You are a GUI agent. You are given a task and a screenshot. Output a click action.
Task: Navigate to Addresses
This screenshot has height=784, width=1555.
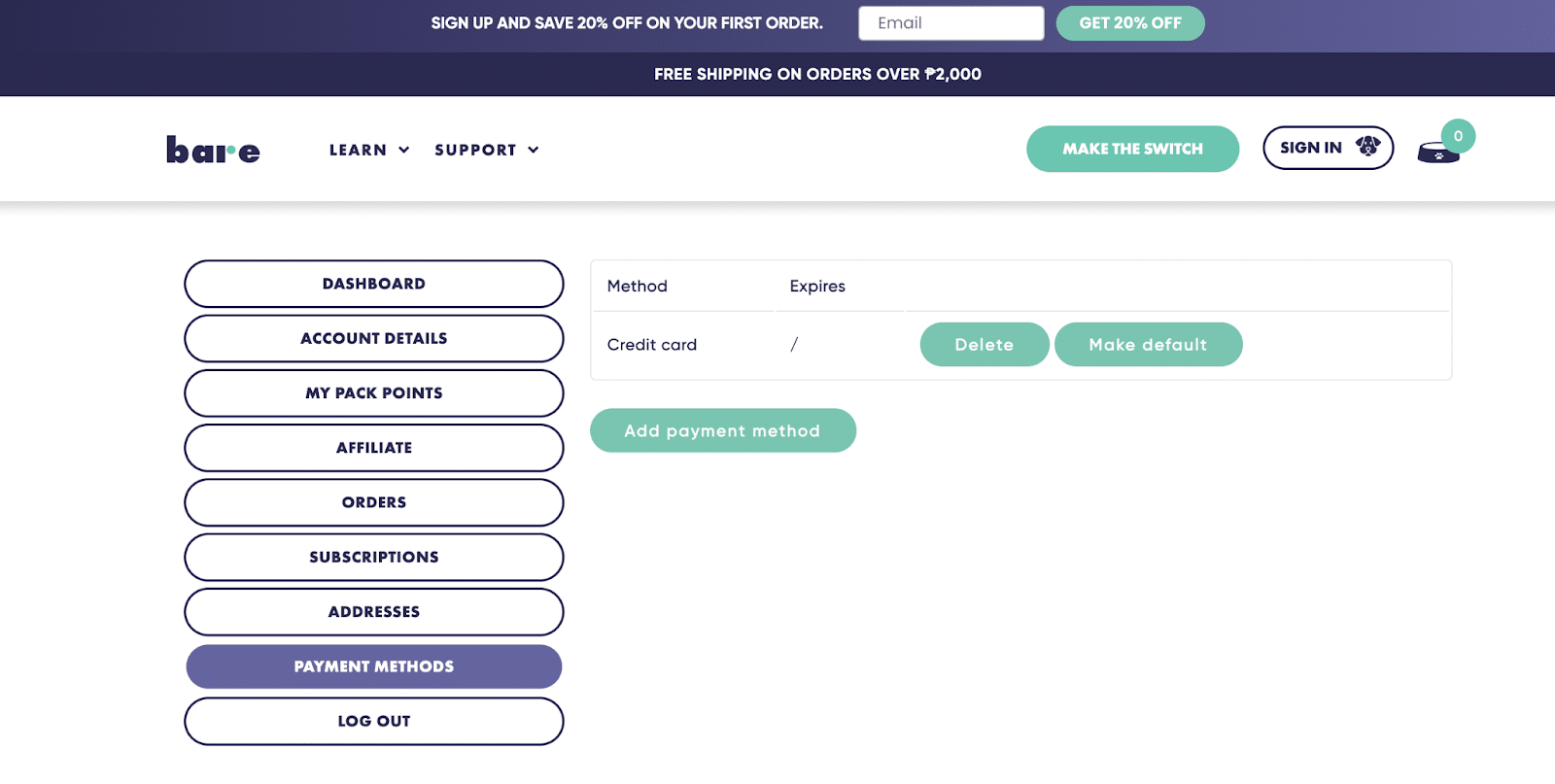tap(373, 612)
